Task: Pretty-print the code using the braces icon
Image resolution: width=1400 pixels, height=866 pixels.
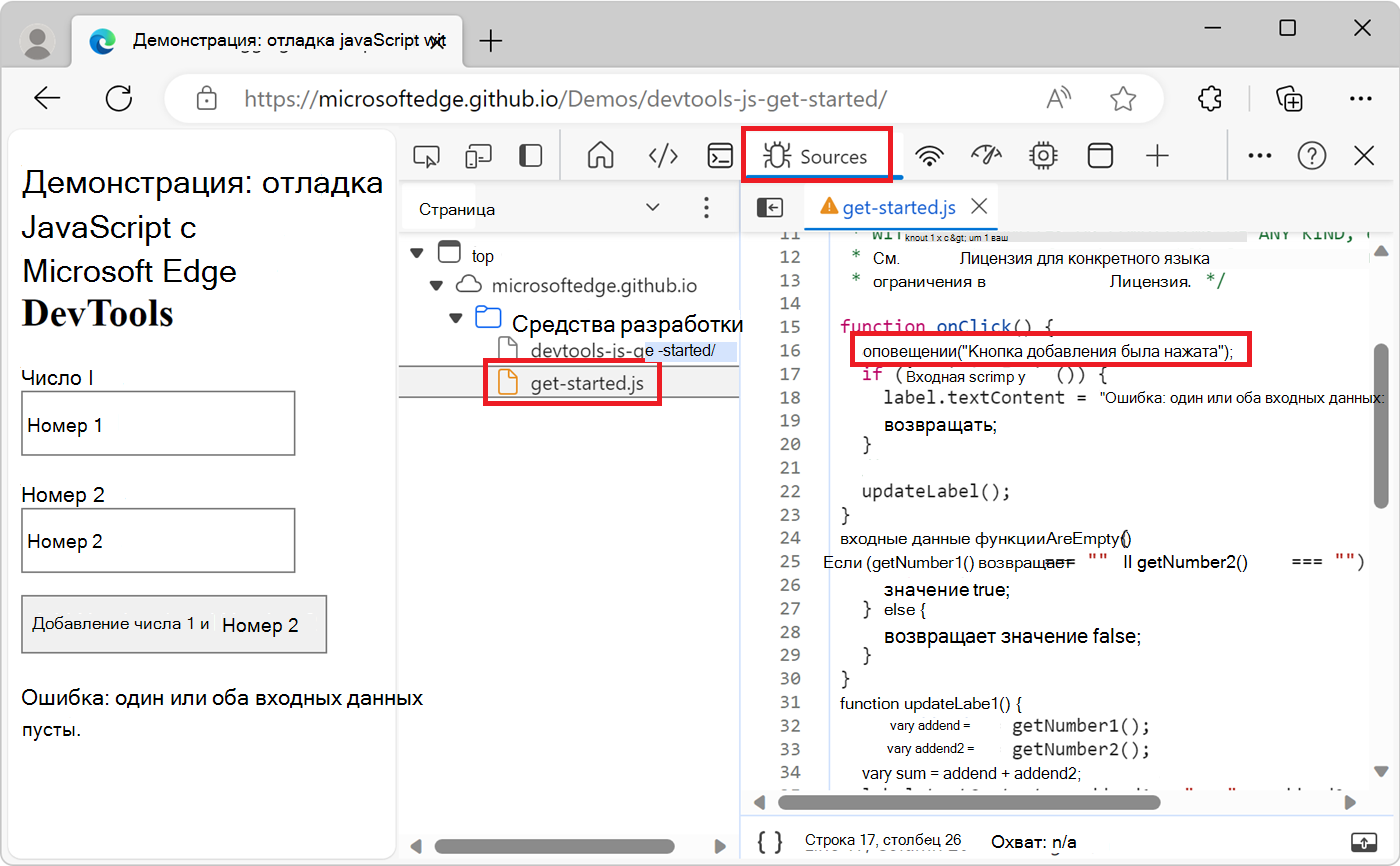Action: [x=769, y=841]
